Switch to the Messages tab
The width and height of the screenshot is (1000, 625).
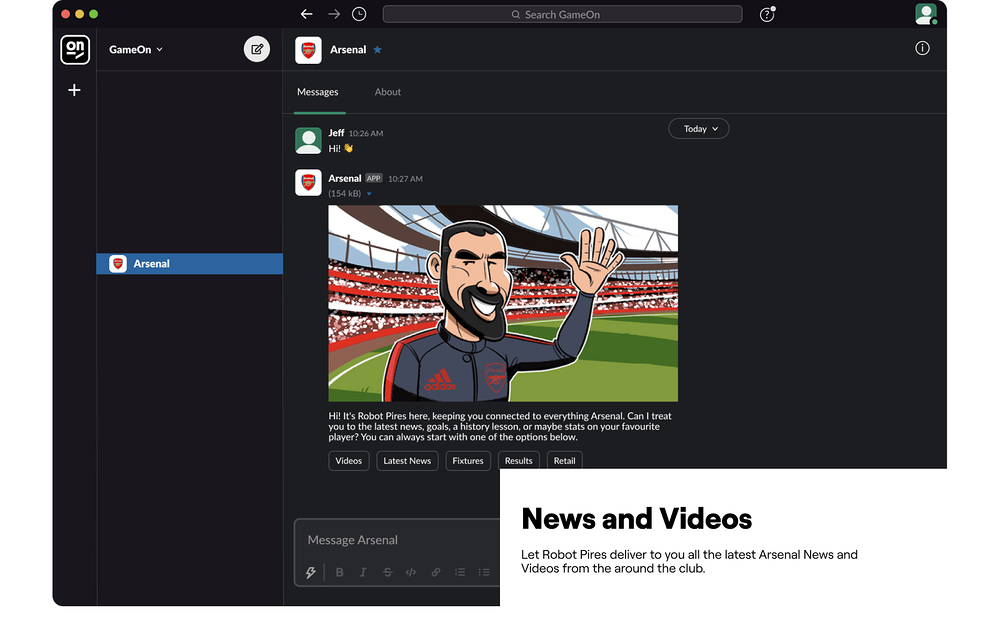[x=318, y=92]
